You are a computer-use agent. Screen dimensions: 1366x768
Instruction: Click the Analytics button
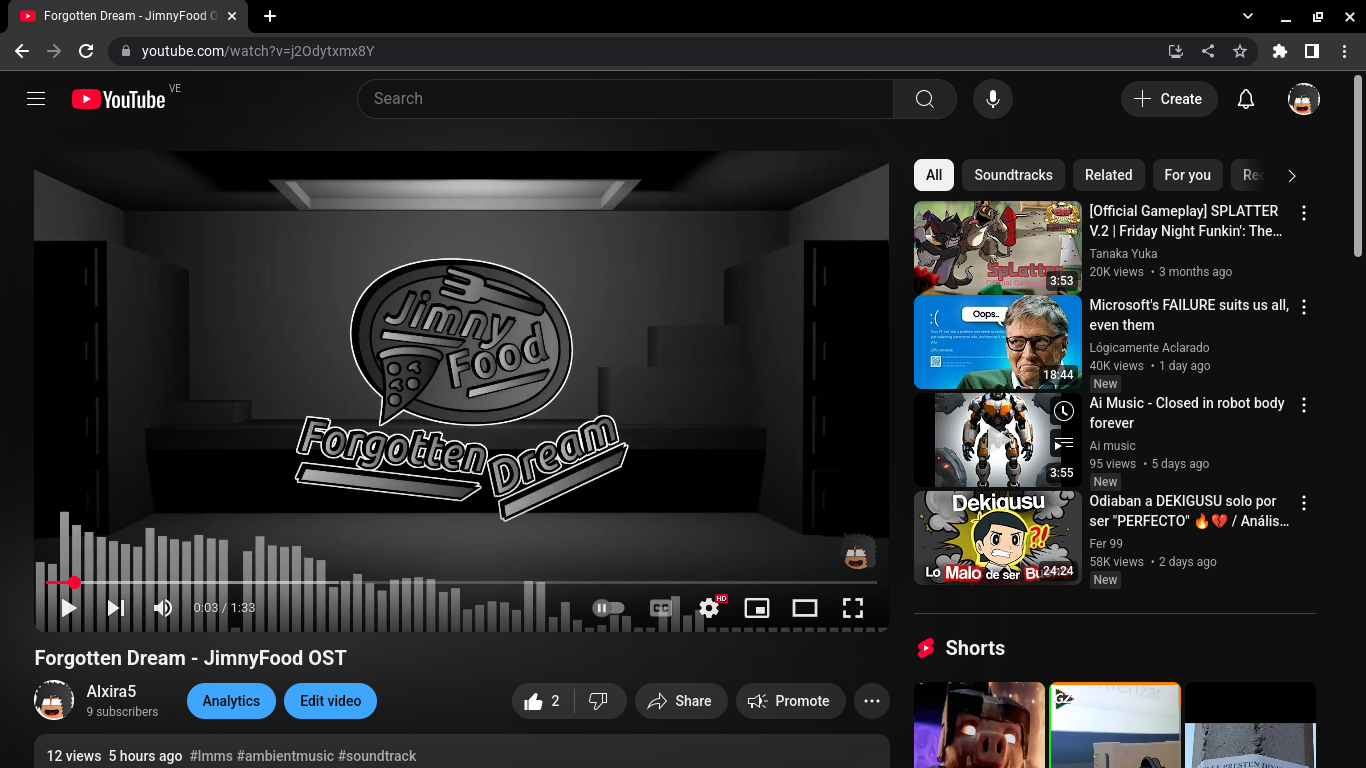coord(231,701)
